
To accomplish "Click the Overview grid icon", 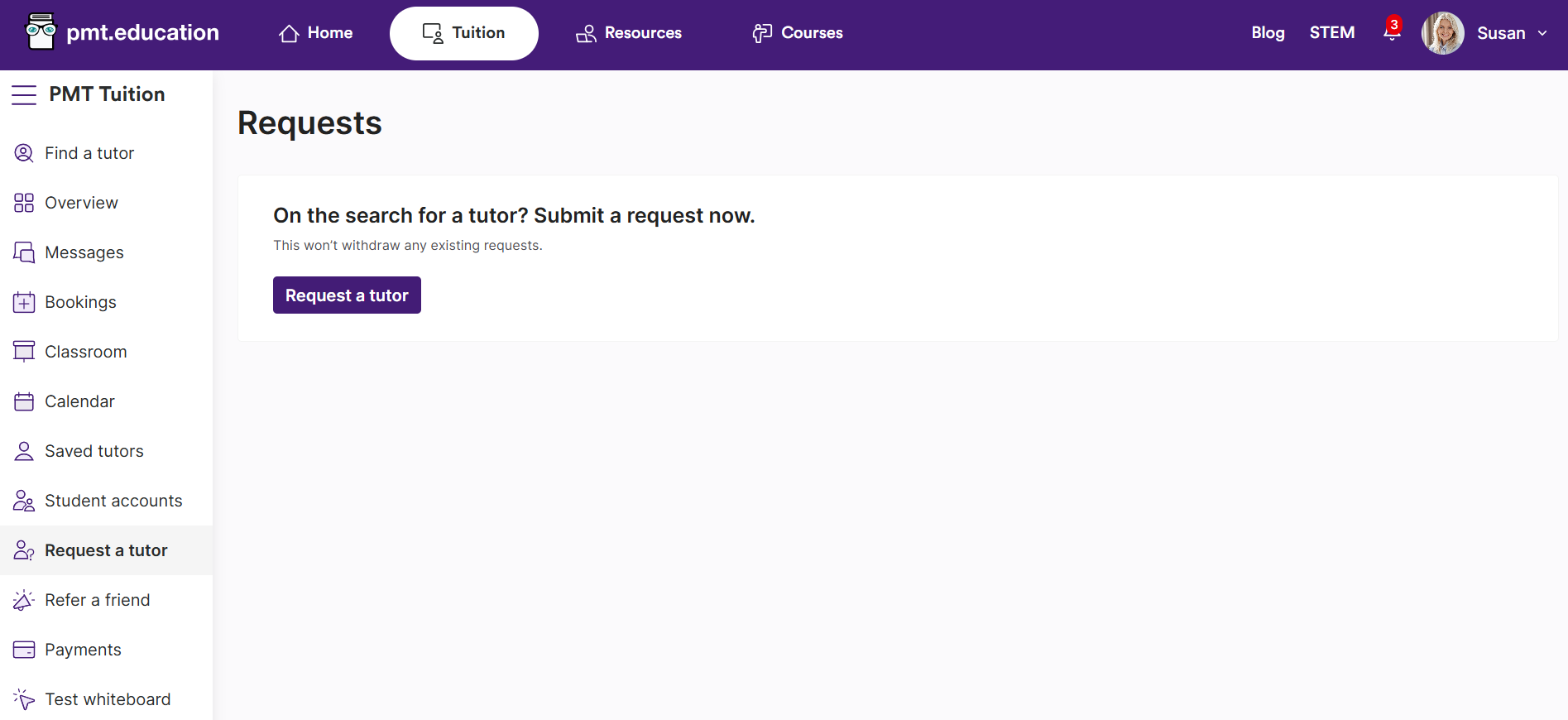I will click(x=24, y=203).
